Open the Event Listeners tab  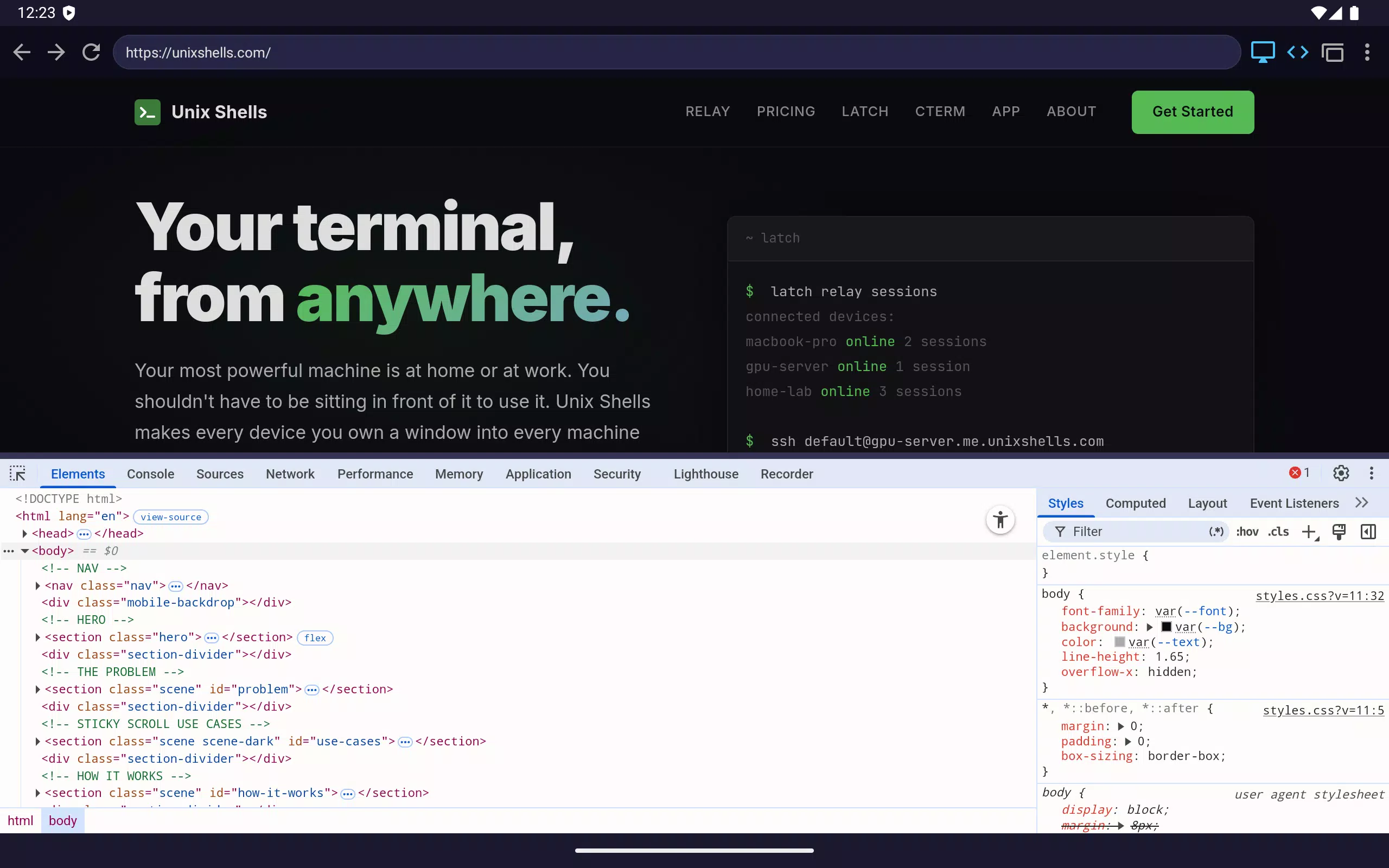[1294, 503]
